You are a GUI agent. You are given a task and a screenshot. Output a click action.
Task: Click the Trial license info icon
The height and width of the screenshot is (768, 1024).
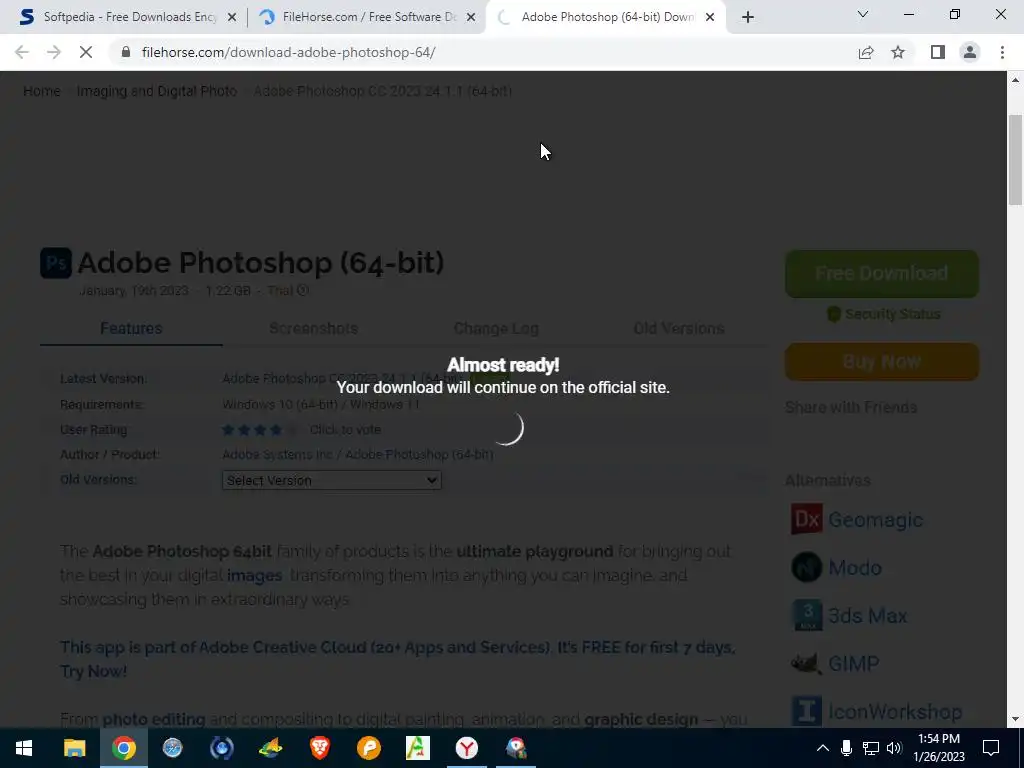click(x=302, y=291)
